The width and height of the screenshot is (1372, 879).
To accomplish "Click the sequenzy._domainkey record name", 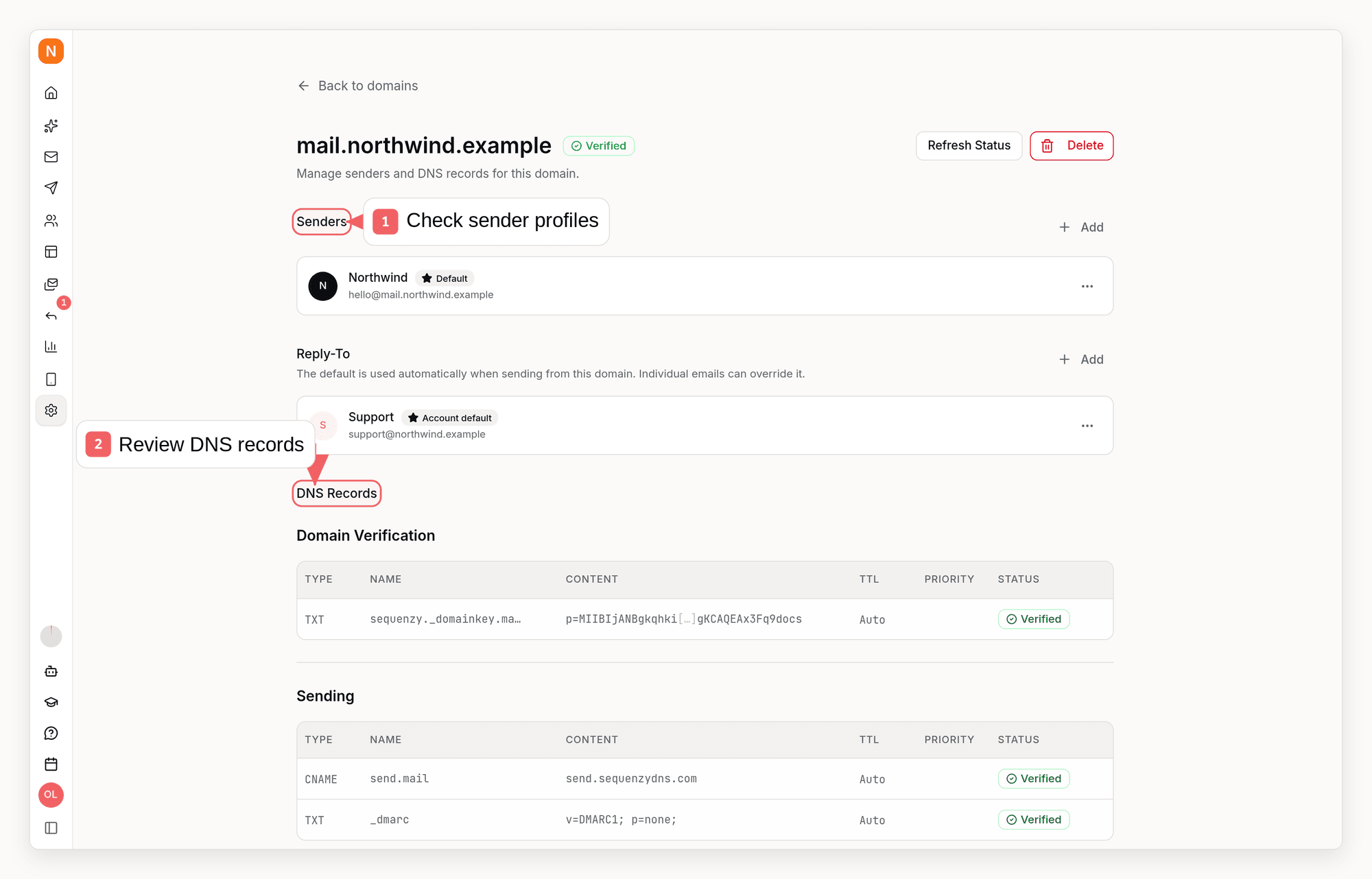I will (x=445, y=619).
